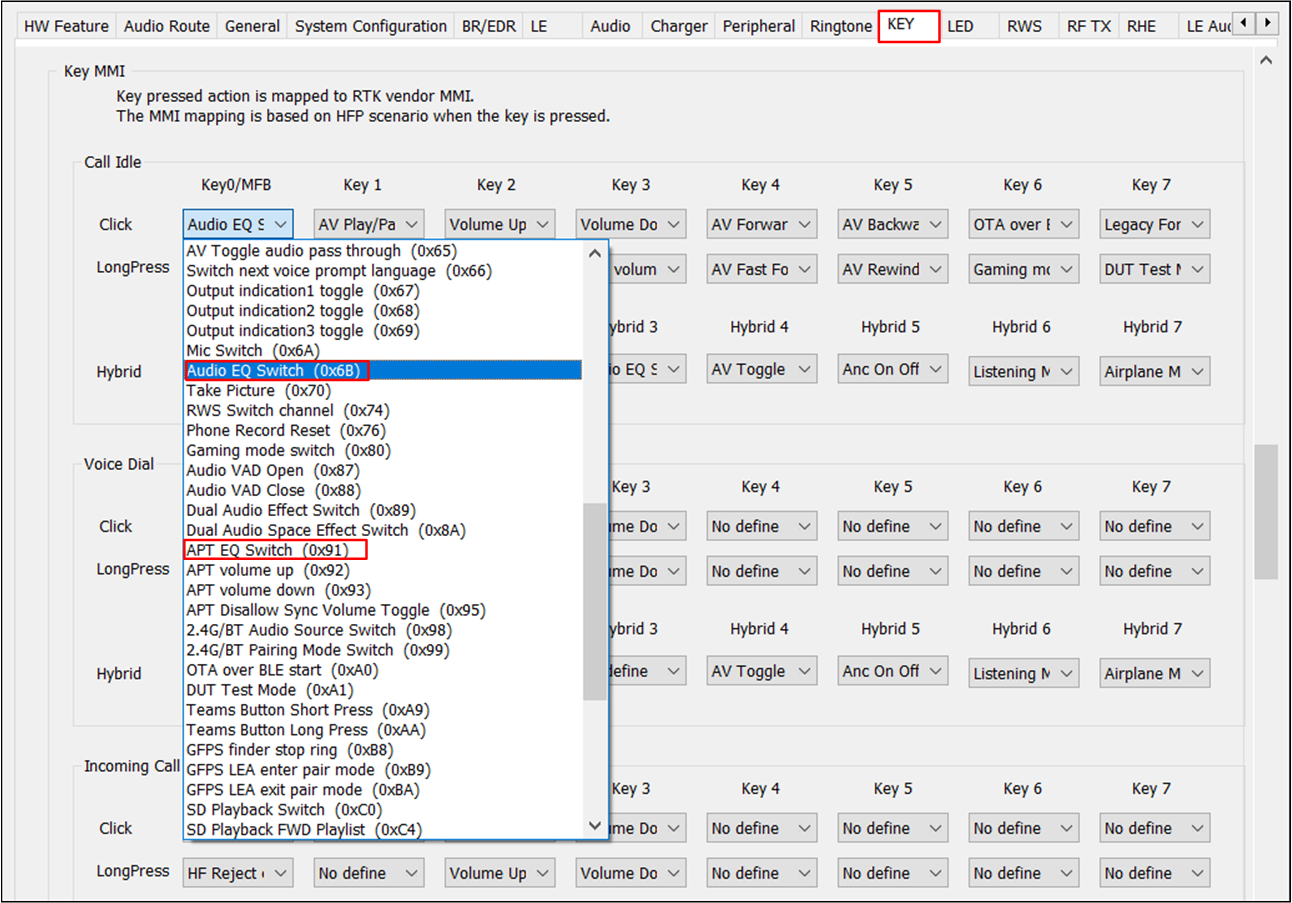Expand Call Idle LongPress Key 7 DUT Test dropdown
This screenshot has height=903, width=1292.
point(1155,269)
